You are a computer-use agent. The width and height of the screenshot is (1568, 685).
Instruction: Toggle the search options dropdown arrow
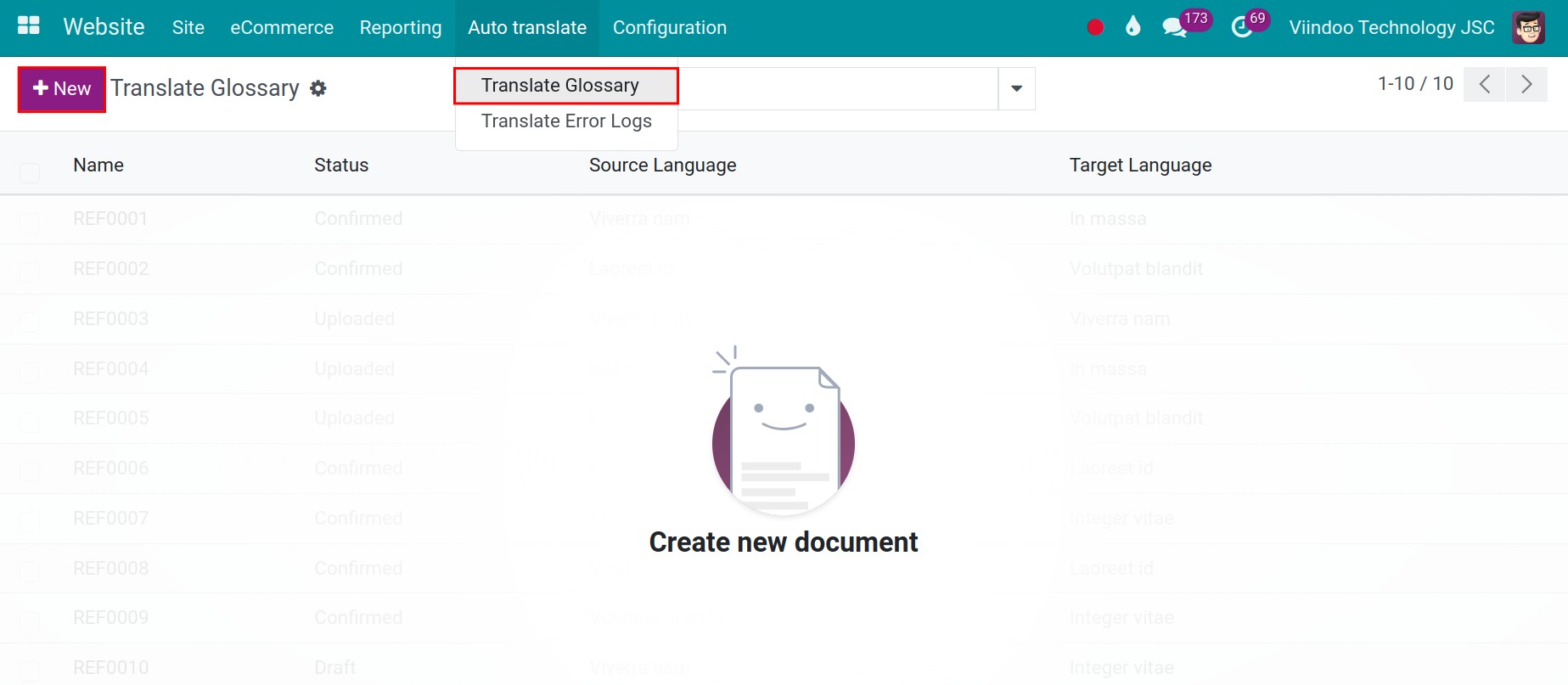[1016, 88]
